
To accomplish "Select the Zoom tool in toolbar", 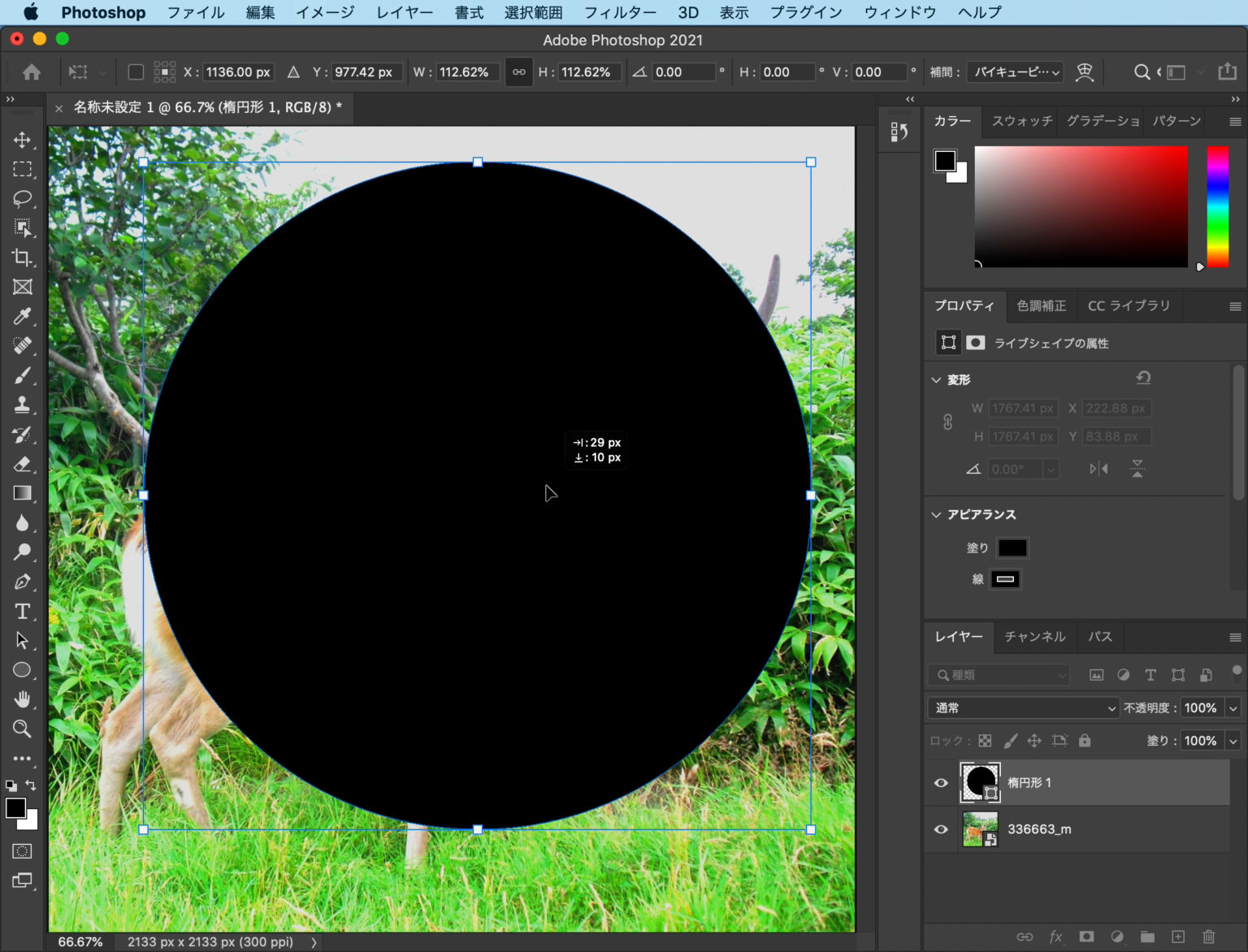I will pyautogui.click(x=22, y=729).
